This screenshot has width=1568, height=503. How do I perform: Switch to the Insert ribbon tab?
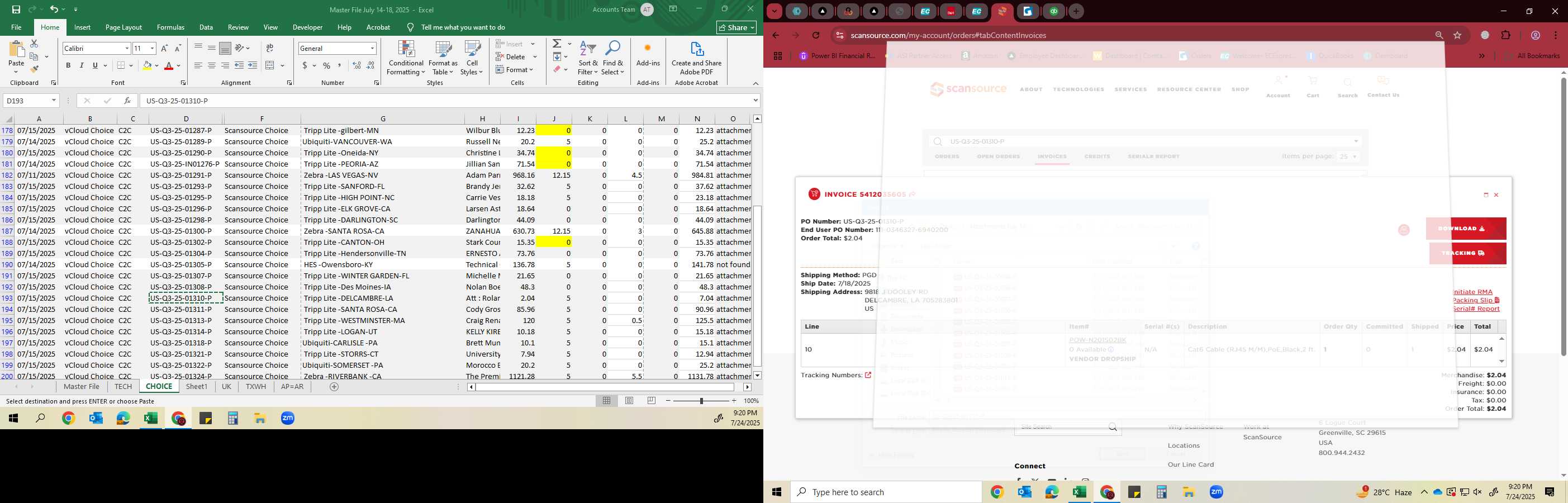coord(82,27)
